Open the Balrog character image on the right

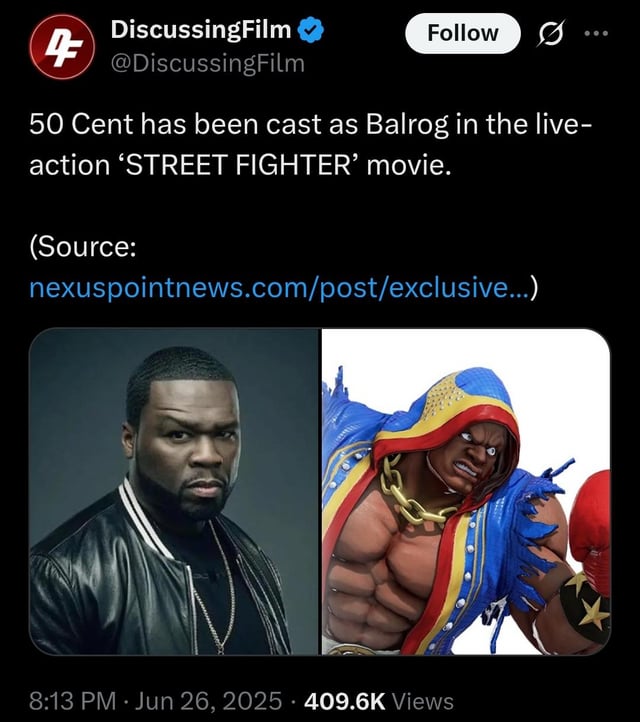466,491
